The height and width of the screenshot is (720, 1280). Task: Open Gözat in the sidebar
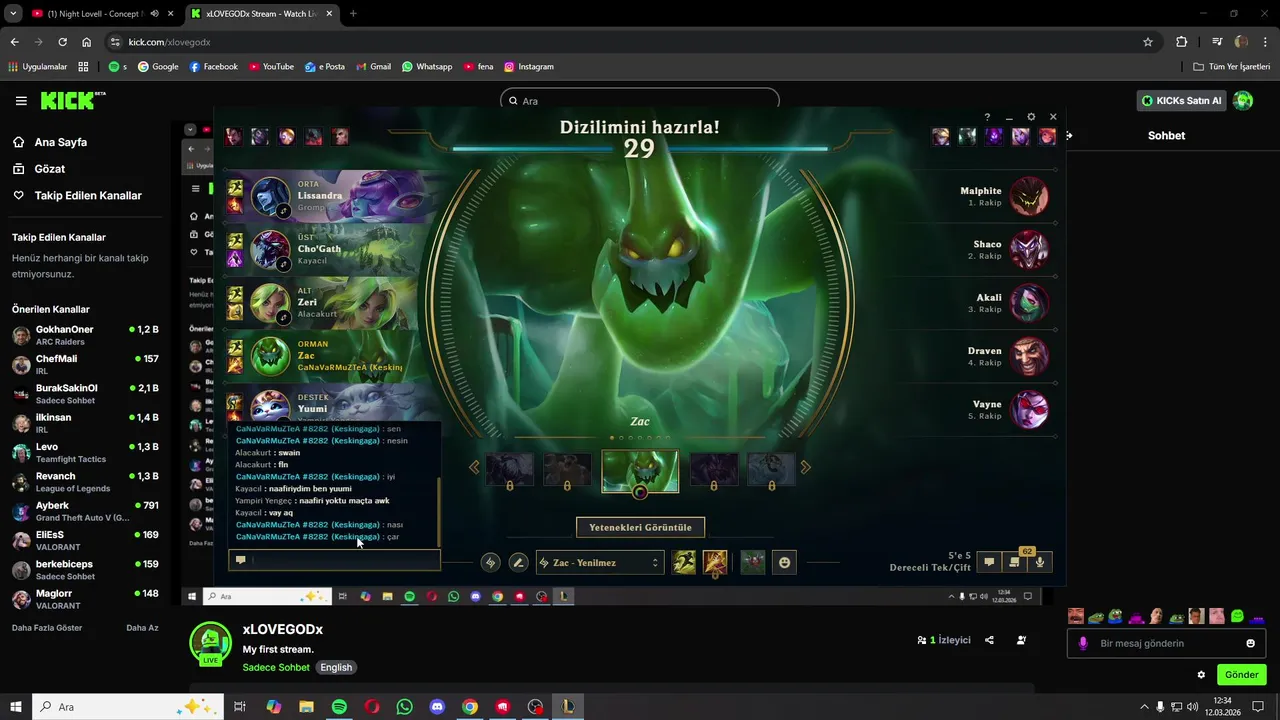point(49,169)
